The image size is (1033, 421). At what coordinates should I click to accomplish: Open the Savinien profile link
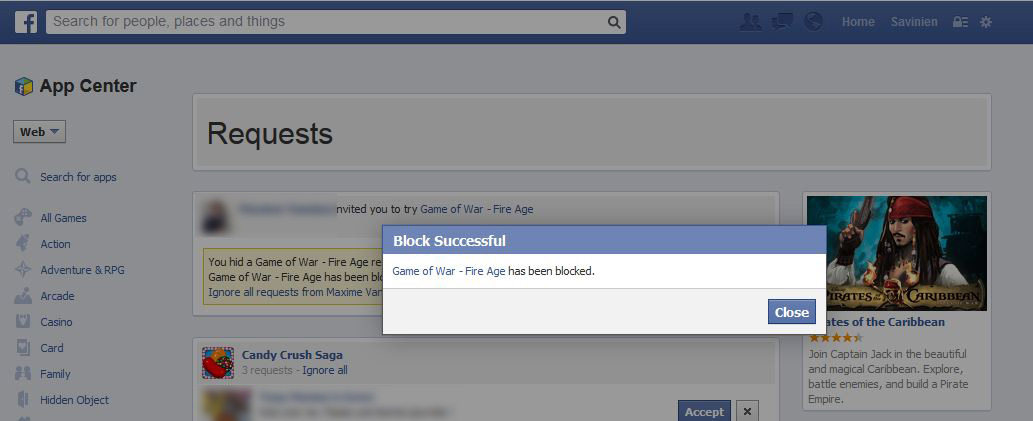[x=914, y=22]
